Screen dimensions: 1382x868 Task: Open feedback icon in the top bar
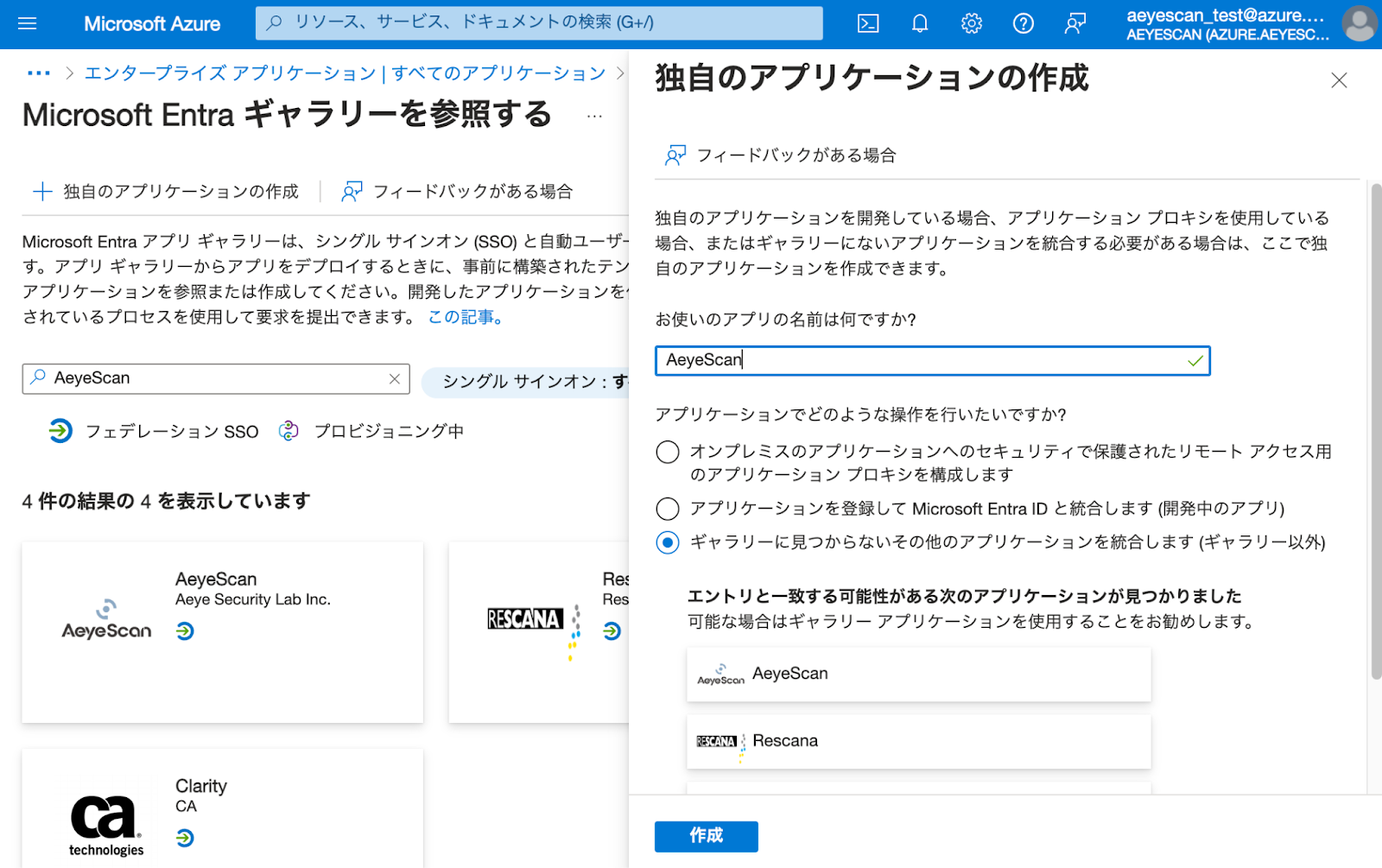(x=1075, y=23)
